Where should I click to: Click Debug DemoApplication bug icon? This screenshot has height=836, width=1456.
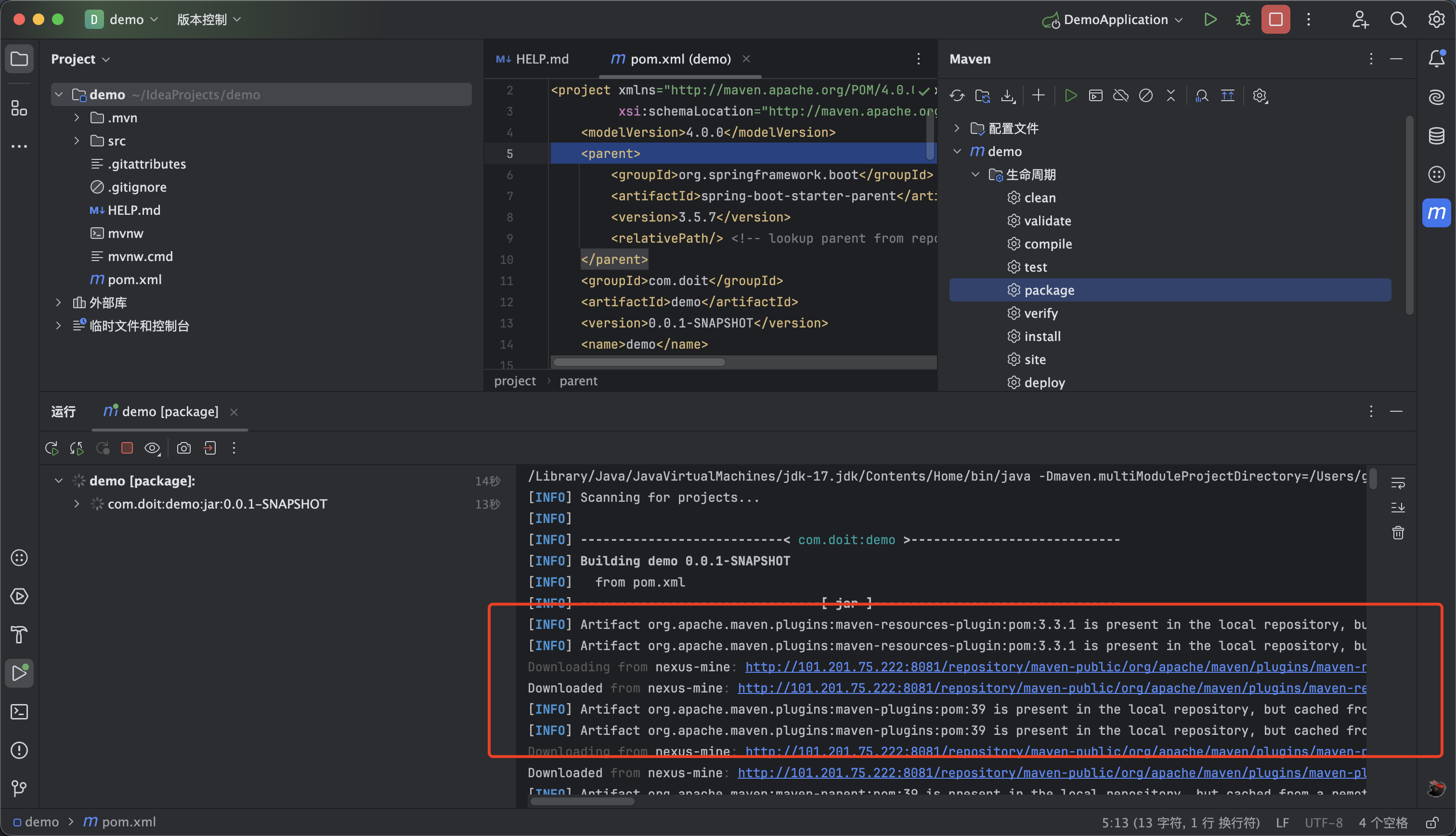coord(1243,20)
